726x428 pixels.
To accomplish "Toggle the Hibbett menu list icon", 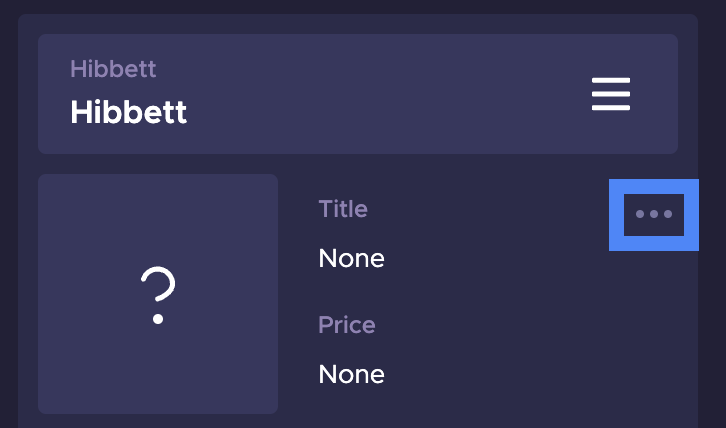I will pyautogui.click(x=611, y=94).
